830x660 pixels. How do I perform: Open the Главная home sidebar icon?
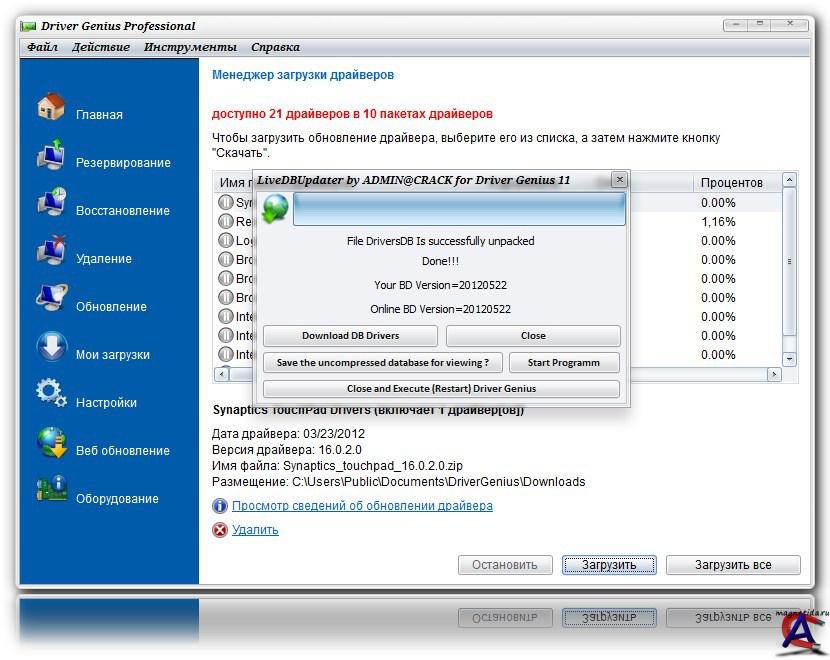coord(51,107)
